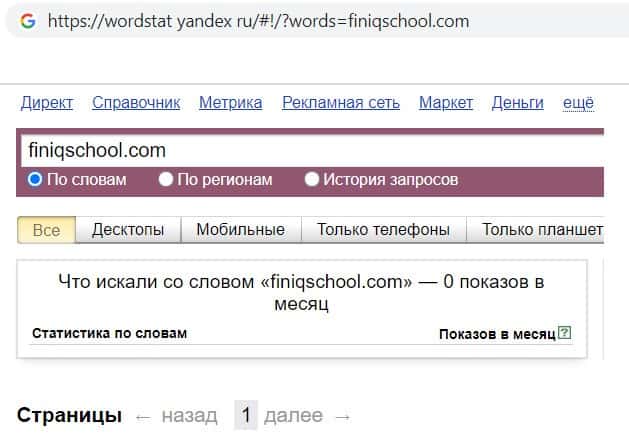This screenshot has height=434, width=629.
Task: Switch to the Только телефоны tab
Action: click(x=383, y=230)
